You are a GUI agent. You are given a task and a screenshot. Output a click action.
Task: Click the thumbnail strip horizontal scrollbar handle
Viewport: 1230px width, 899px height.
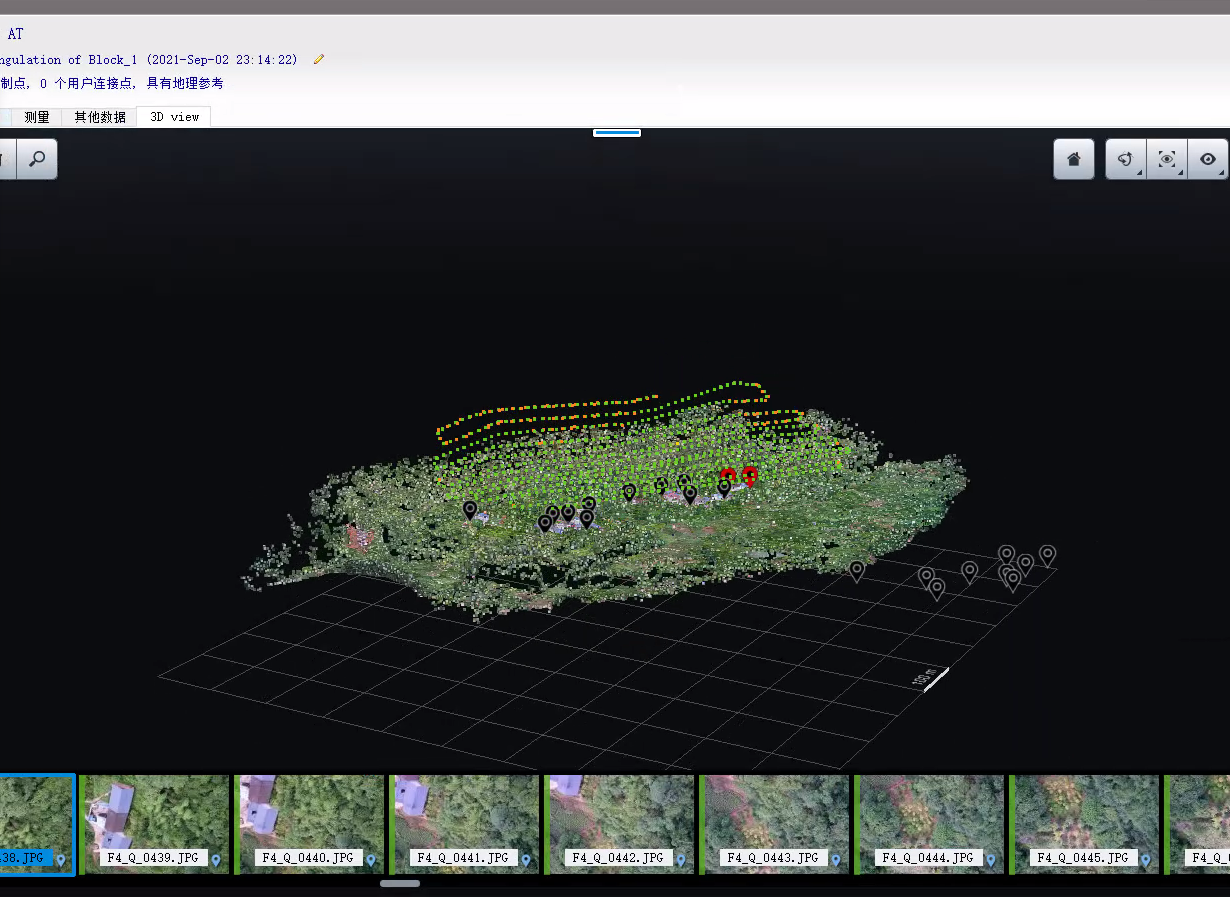(x=400, y=883)
